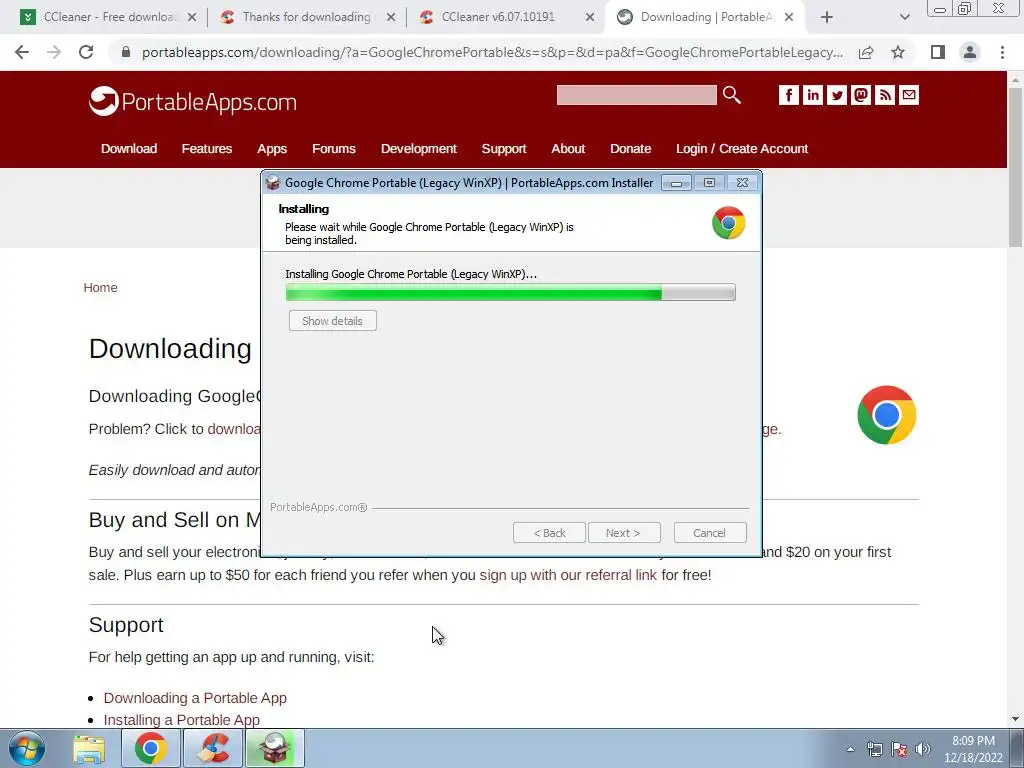
Task: Open CCleaner from the taskbar
Action: 213,748
